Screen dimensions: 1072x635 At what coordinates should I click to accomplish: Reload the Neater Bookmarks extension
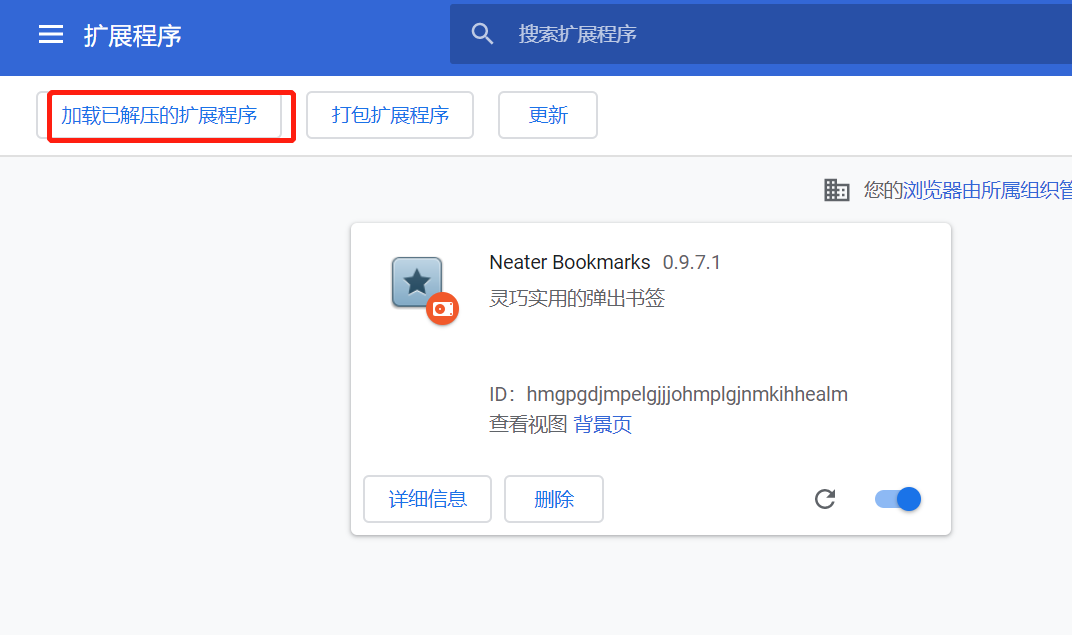(825, 499)
